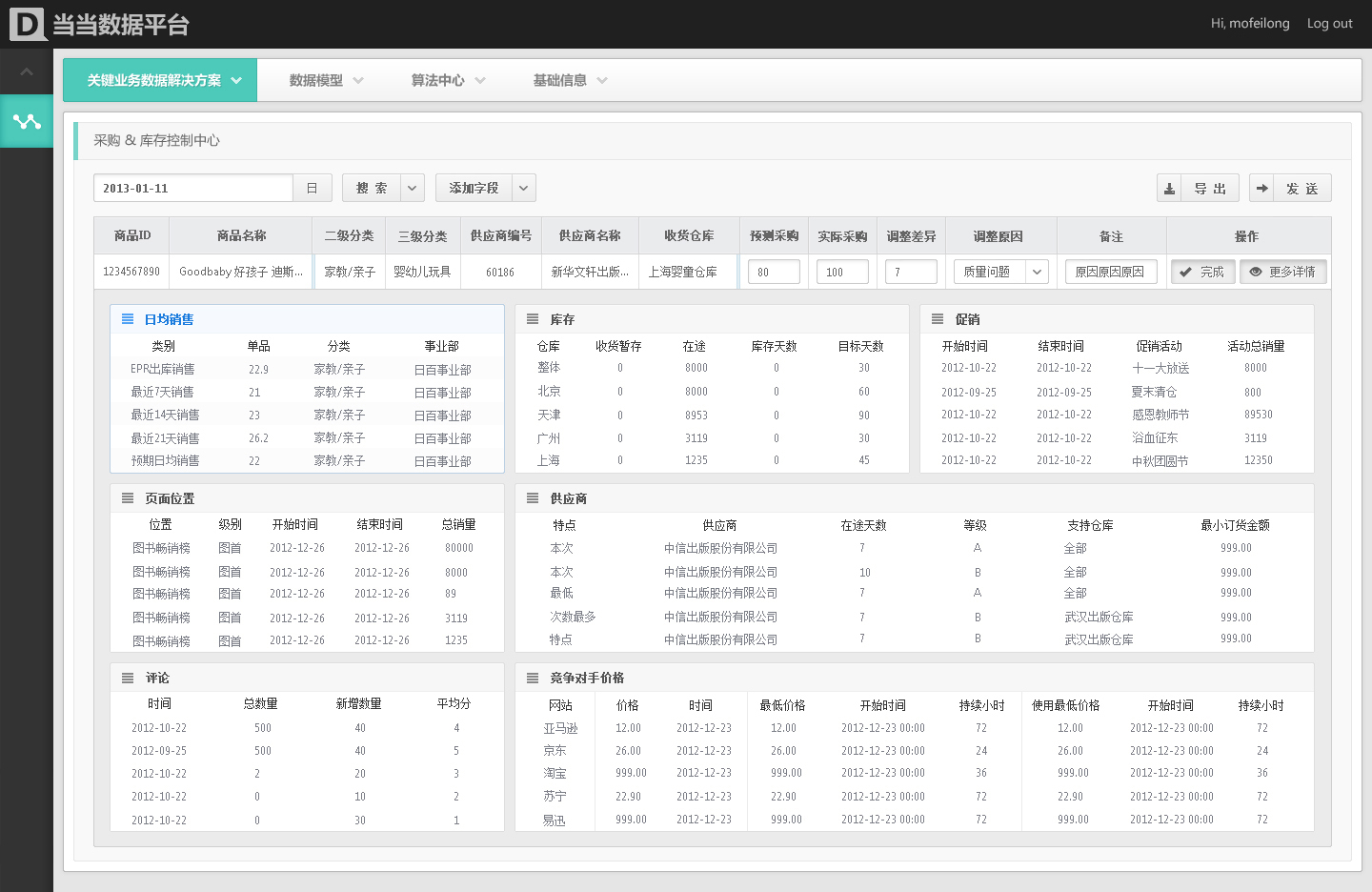
Task: Click the 预期日均销售 row label
Action: pos(166,460)
